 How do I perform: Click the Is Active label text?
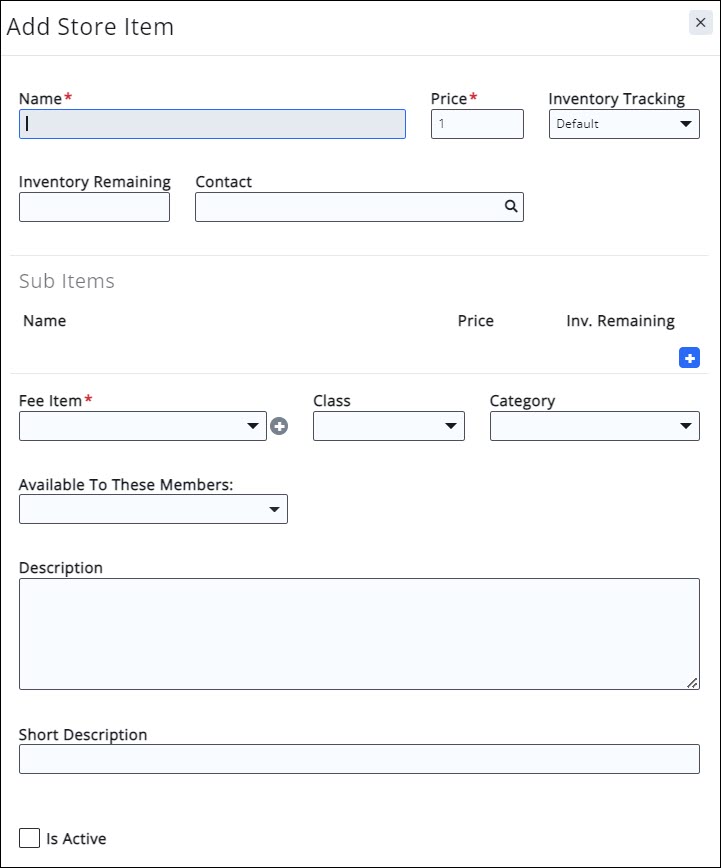coord(76,839)
